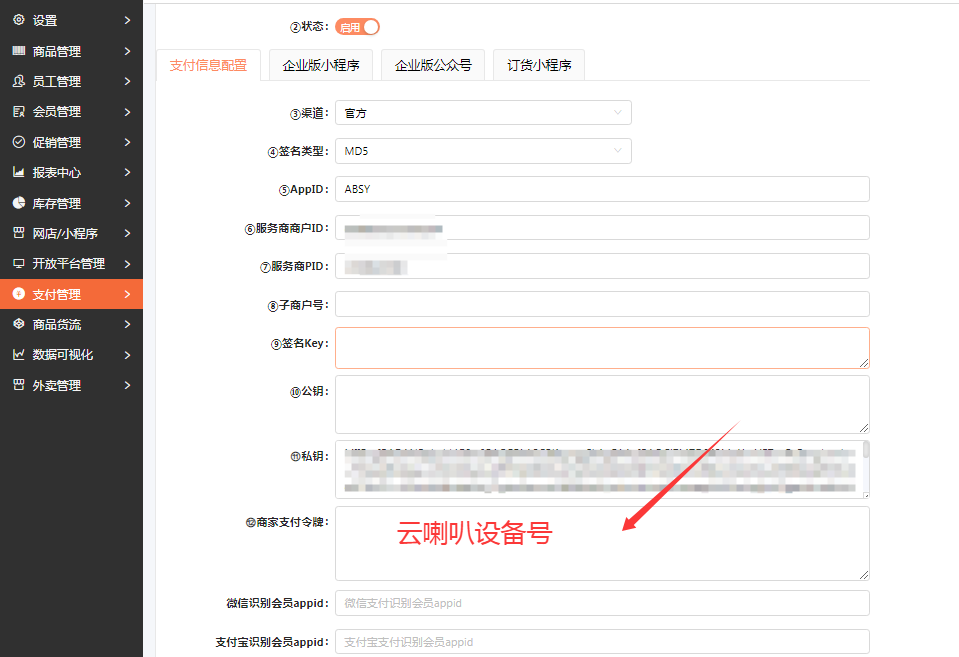Viewport: 959px width, 657px height.
Task: Click the 员工管理 person icon
Action: coord(18,81)
